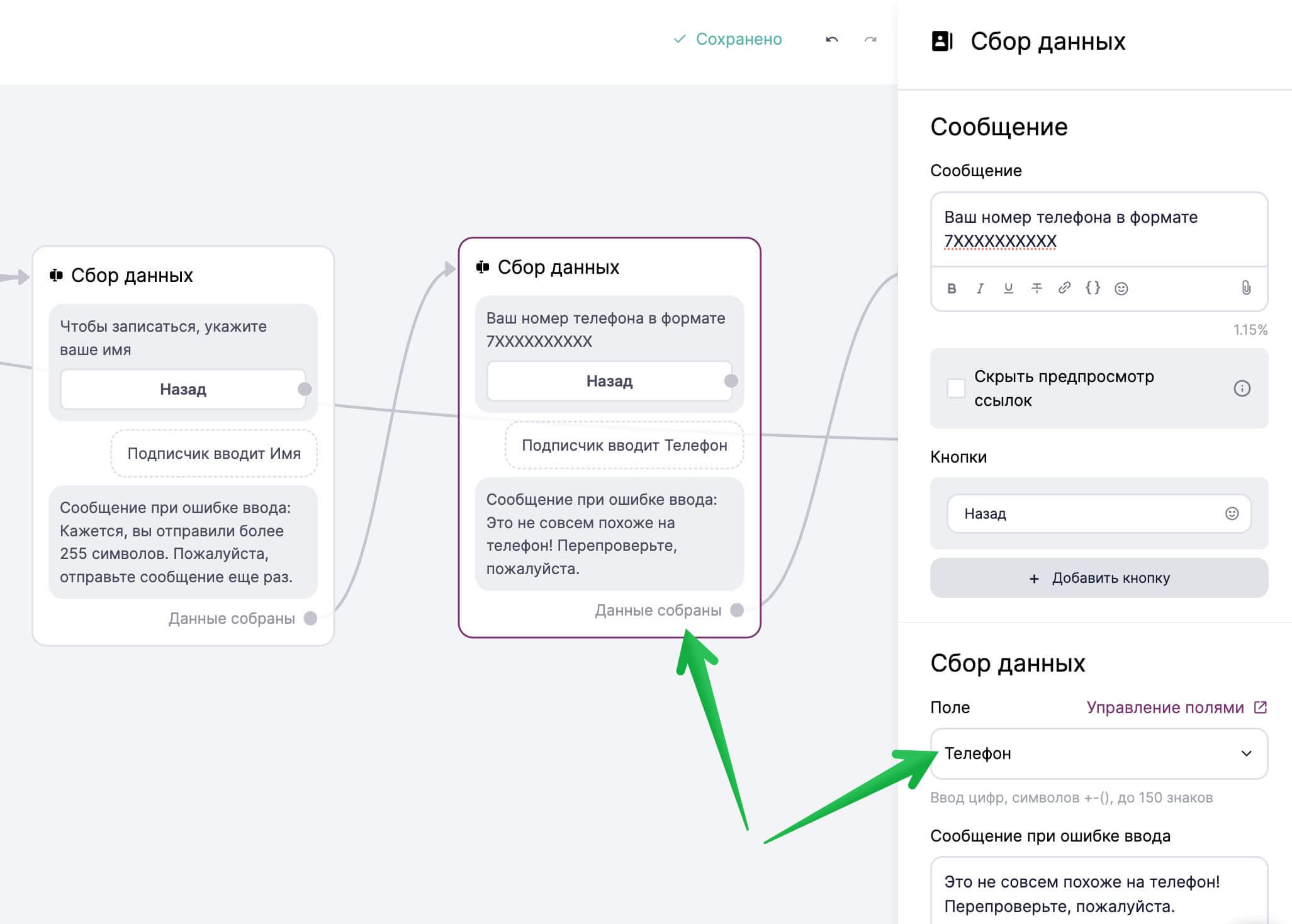The width and height of the screenshot is (1292, 924).
Task: Click the Данные собраны connector of the phone node
Action: coord(737,610)
